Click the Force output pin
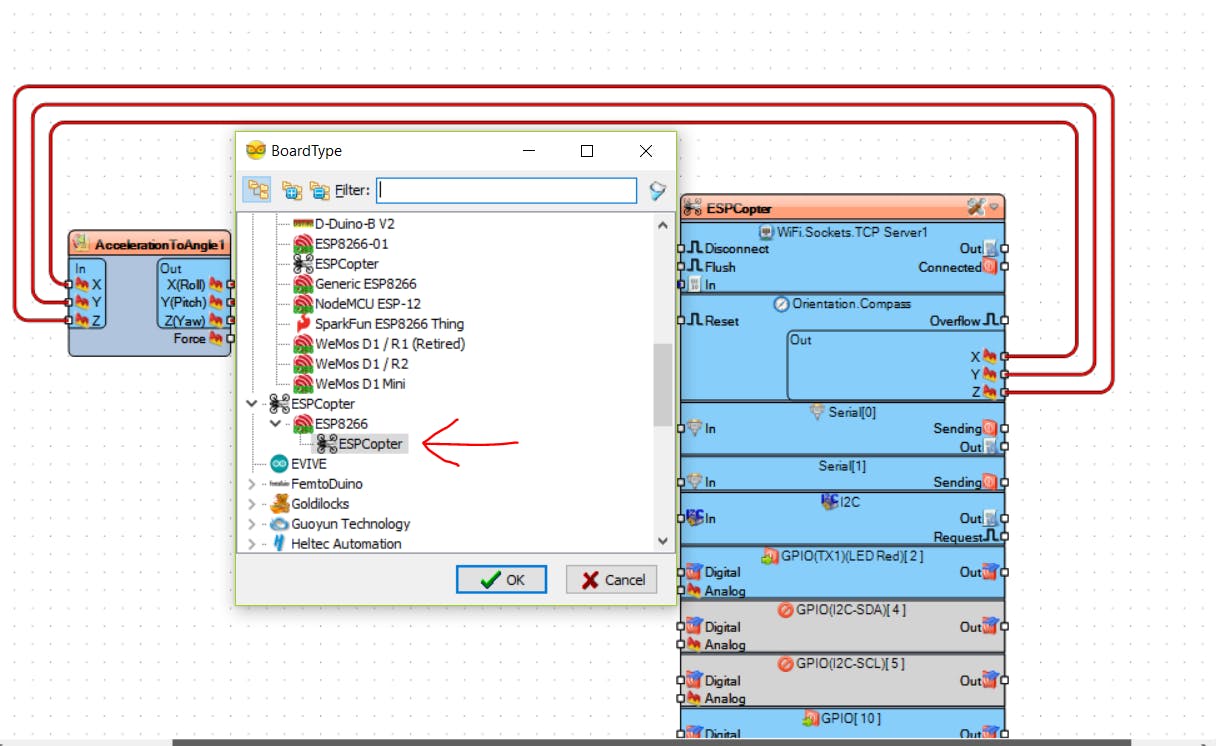This screenshot has width=1216, height=746. click(x=231, y=338)
